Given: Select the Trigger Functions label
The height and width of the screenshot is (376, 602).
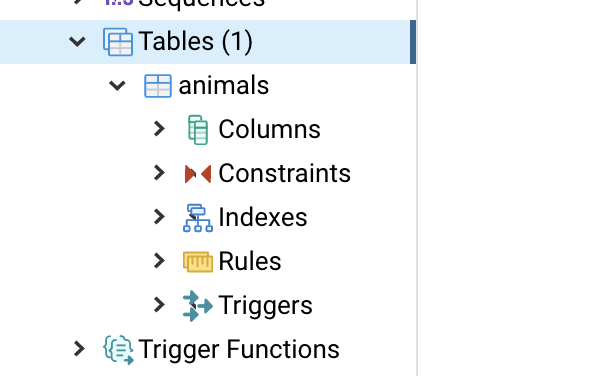Looking at the screenshot, I should pyautogui.click(x=239, y=350).
